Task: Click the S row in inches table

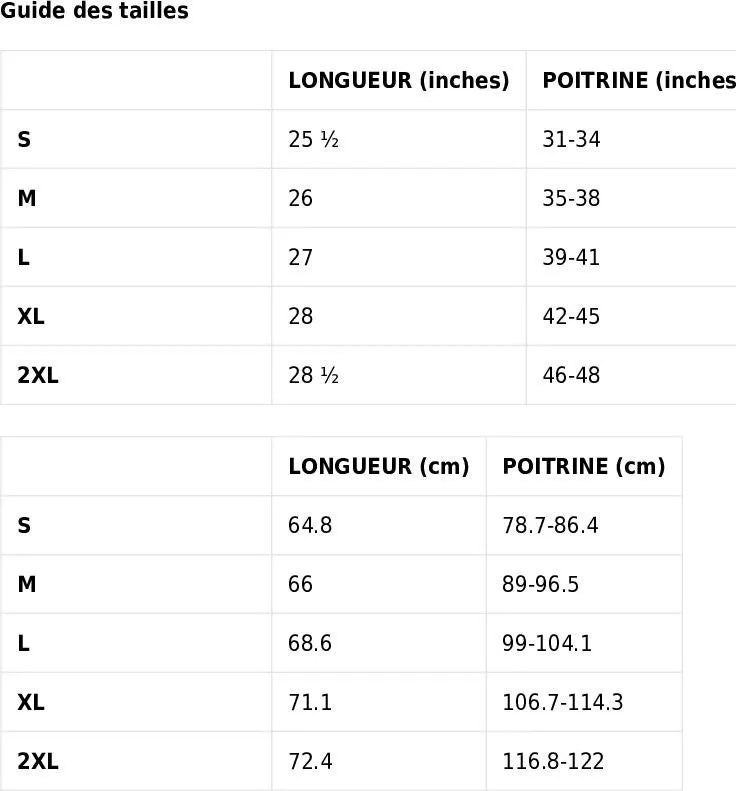Action: 368,139
